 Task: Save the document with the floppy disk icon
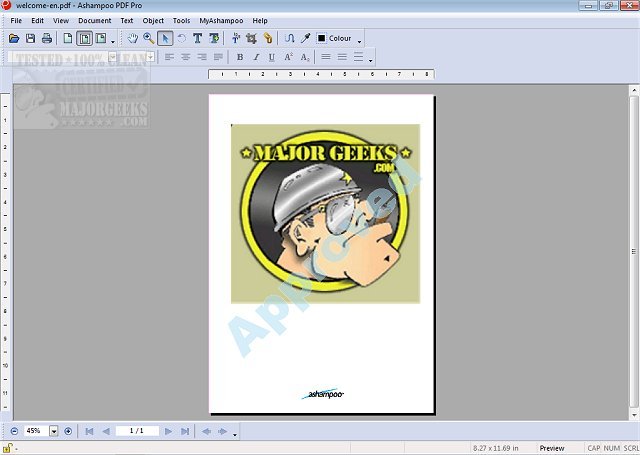(30, 38)
